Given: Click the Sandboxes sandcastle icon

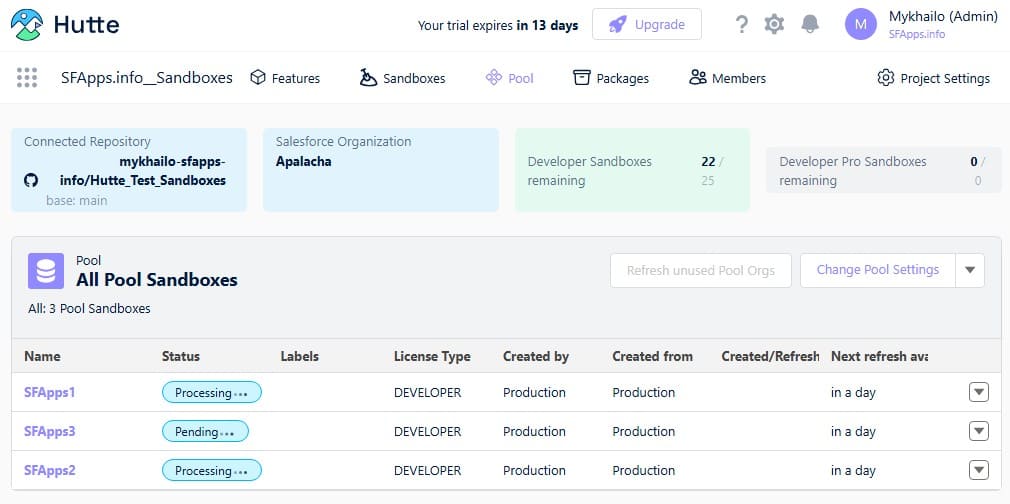Looking at the screenshot, I should (368, 78).
